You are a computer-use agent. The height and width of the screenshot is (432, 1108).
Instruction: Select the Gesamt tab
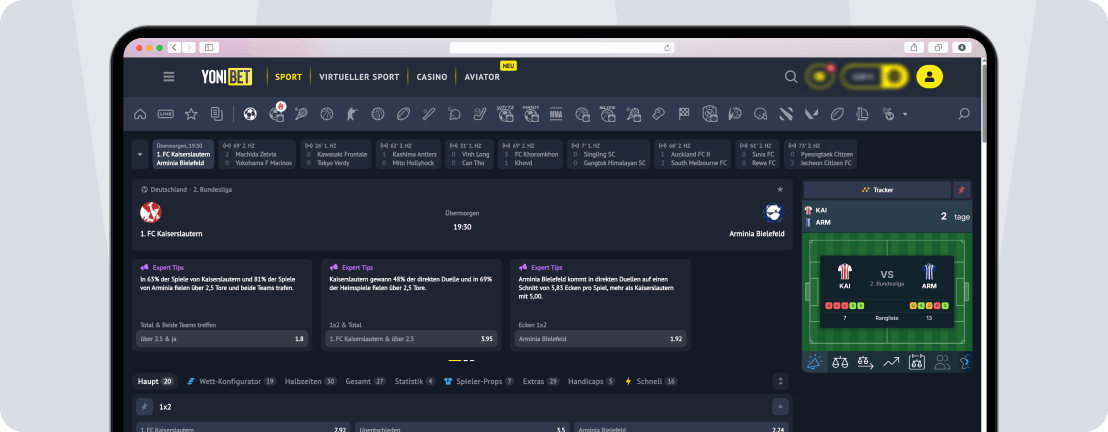[x=366, y=381]
